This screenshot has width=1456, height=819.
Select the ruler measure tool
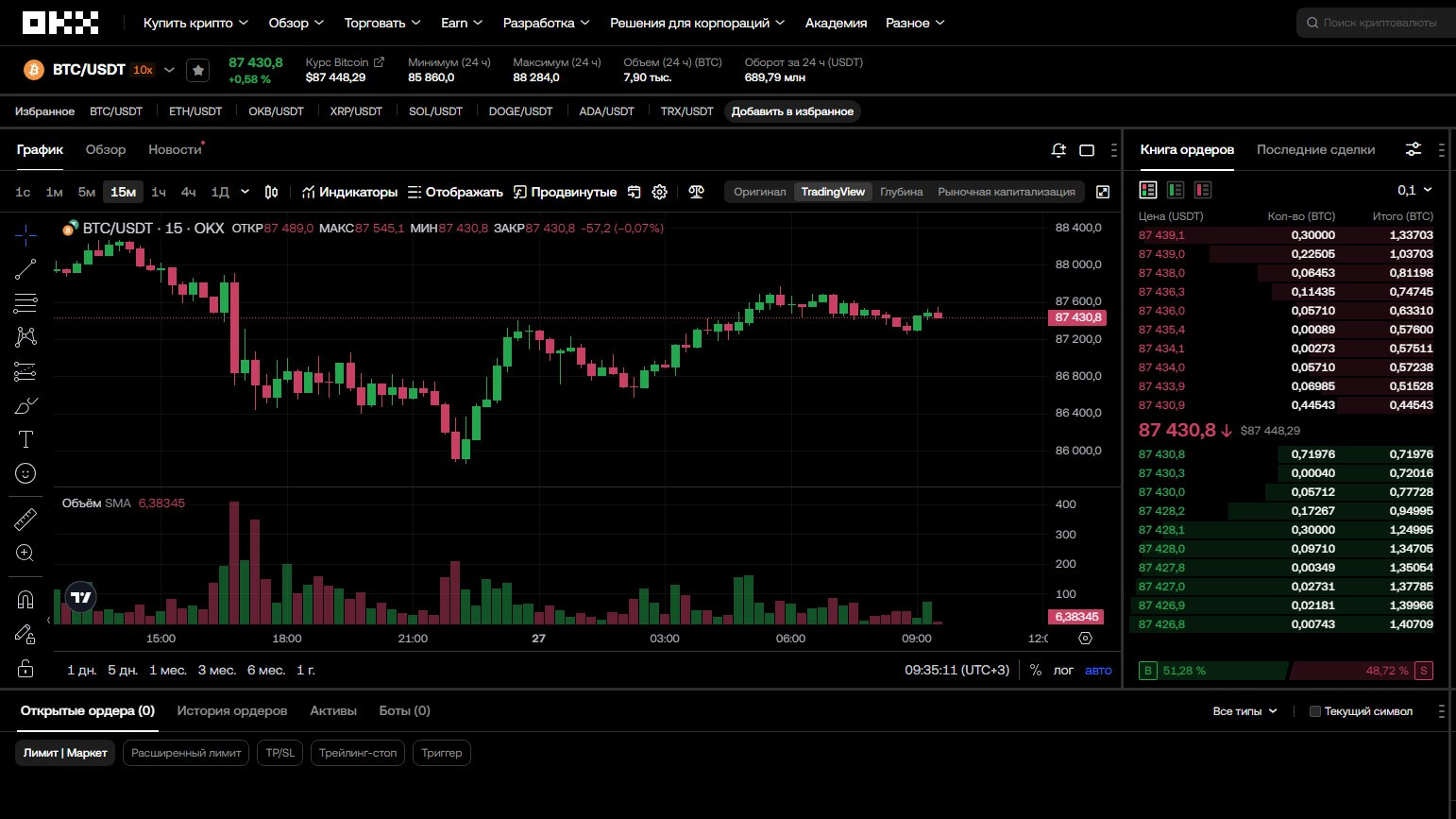(x=25, y=519)
